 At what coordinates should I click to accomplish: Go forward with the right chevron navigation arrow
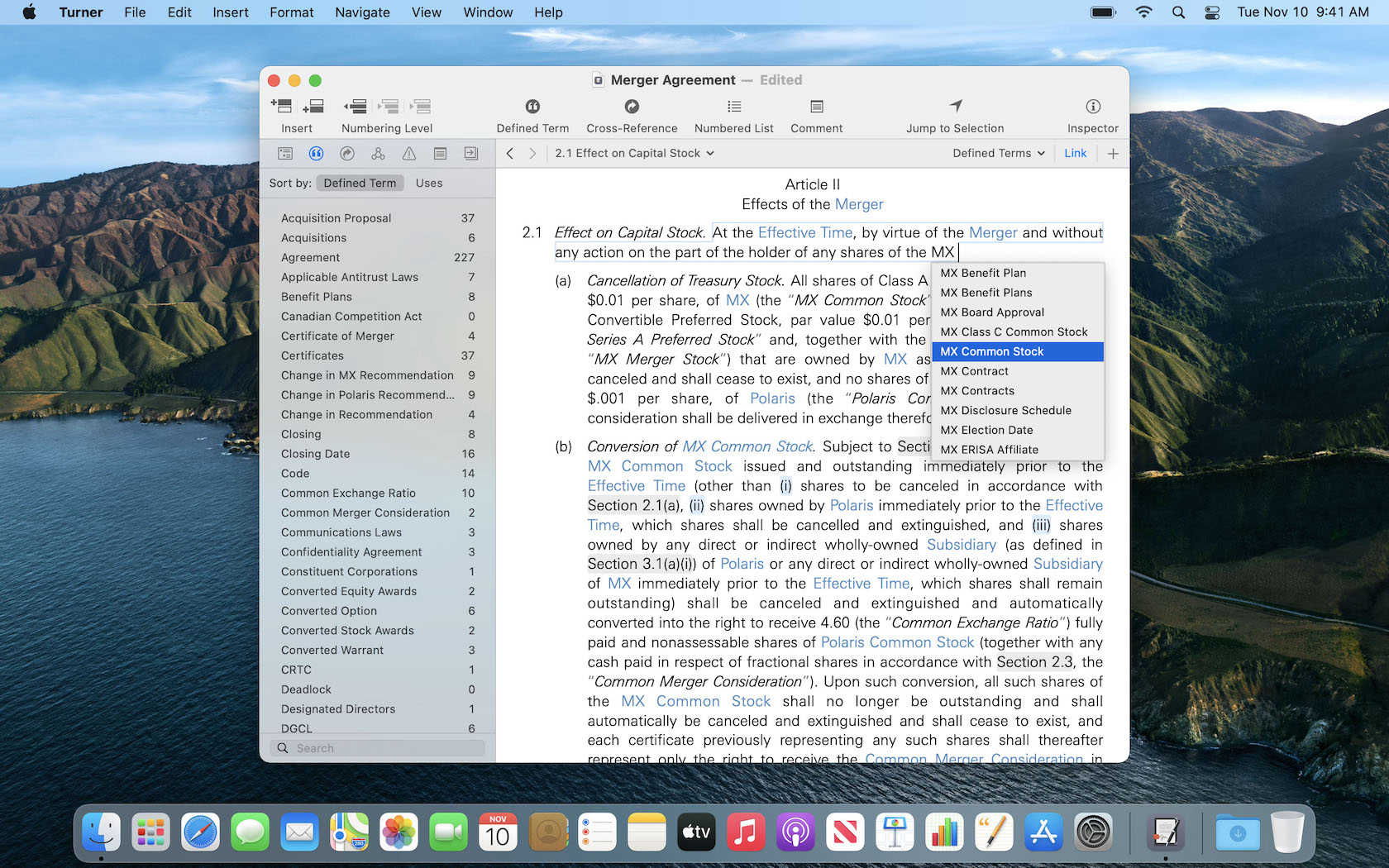coord(532,153)
